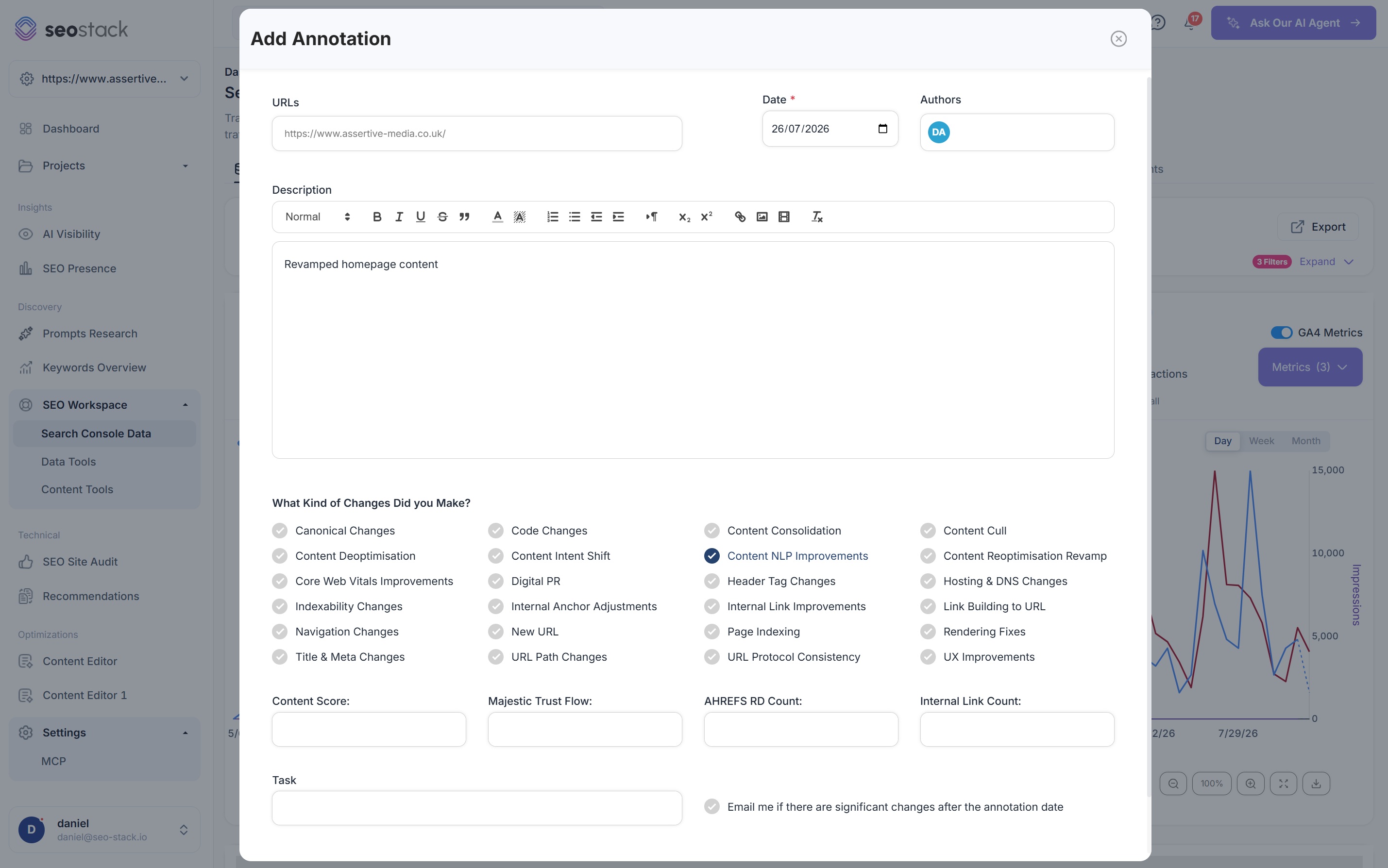Open the Normal text style dropdown

pos(318,217)
